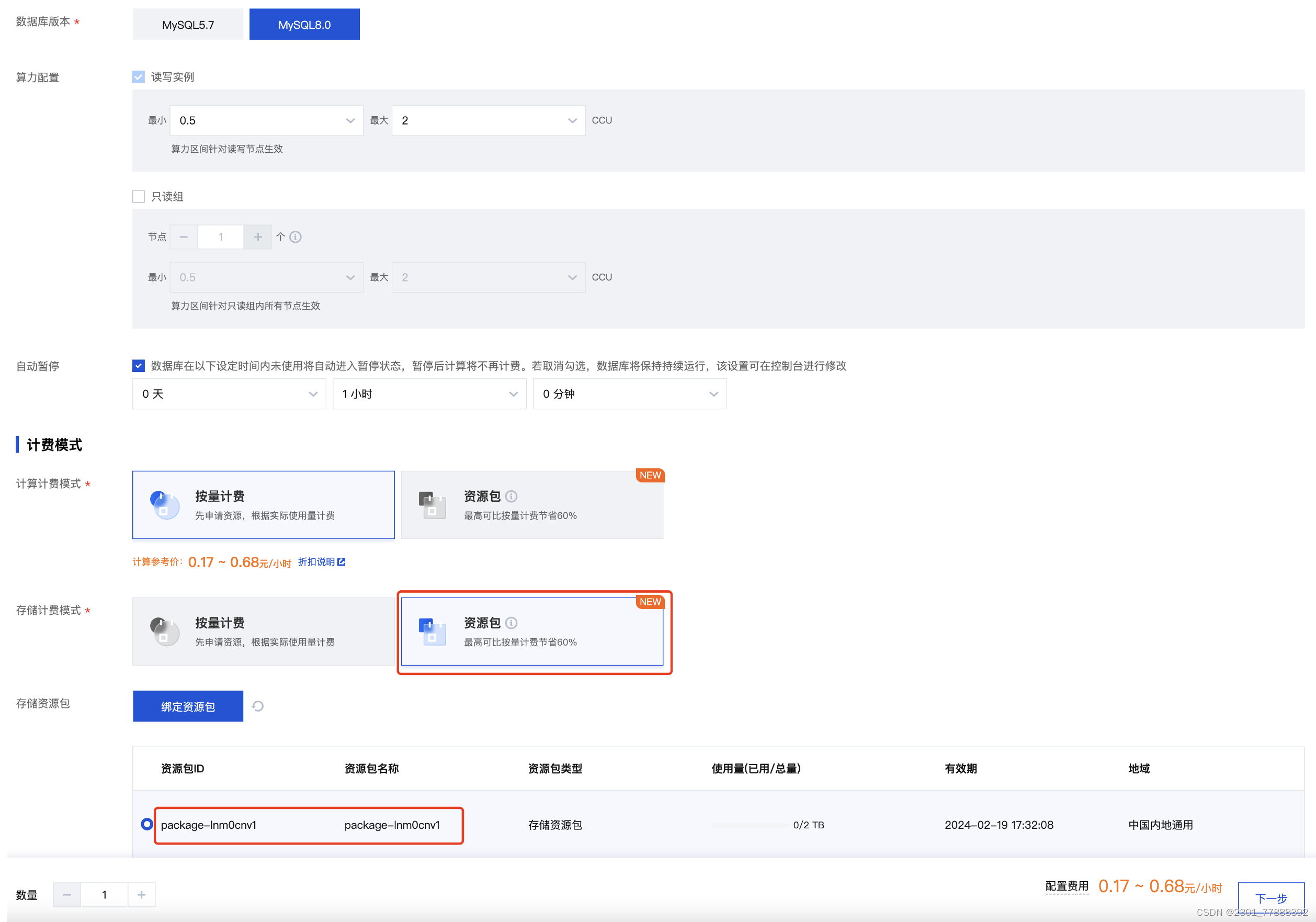1316x922 pixels.
Task: Increase quantity with the plus button
Action: pos(142,895)
